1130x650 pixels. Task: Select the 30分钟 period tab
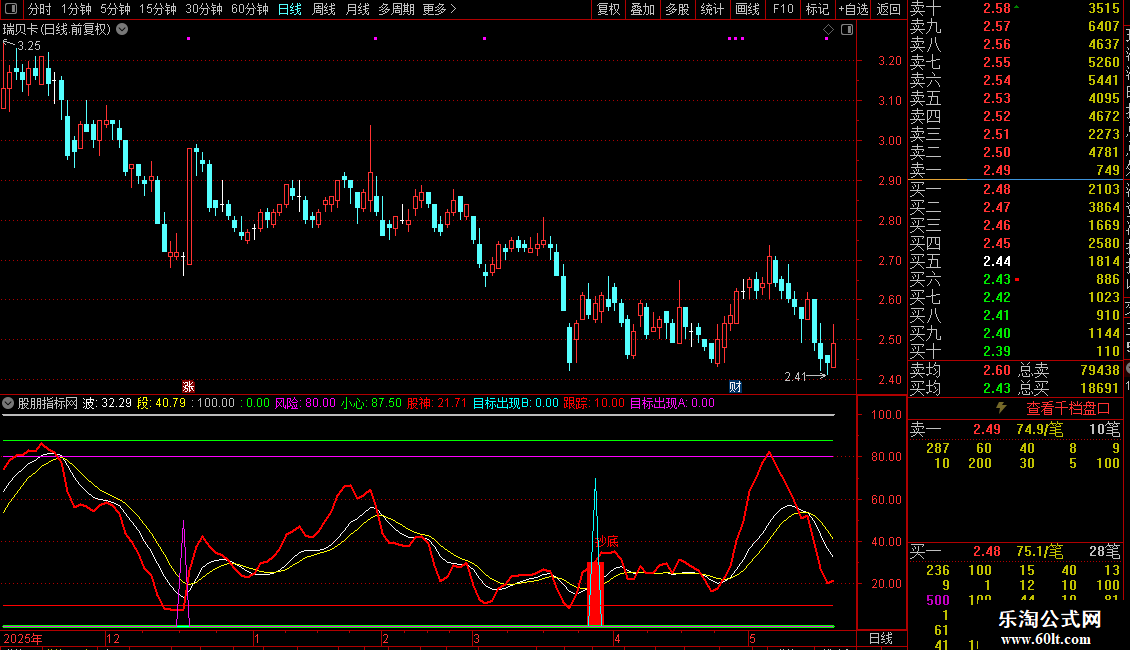[x=204, y=9]
